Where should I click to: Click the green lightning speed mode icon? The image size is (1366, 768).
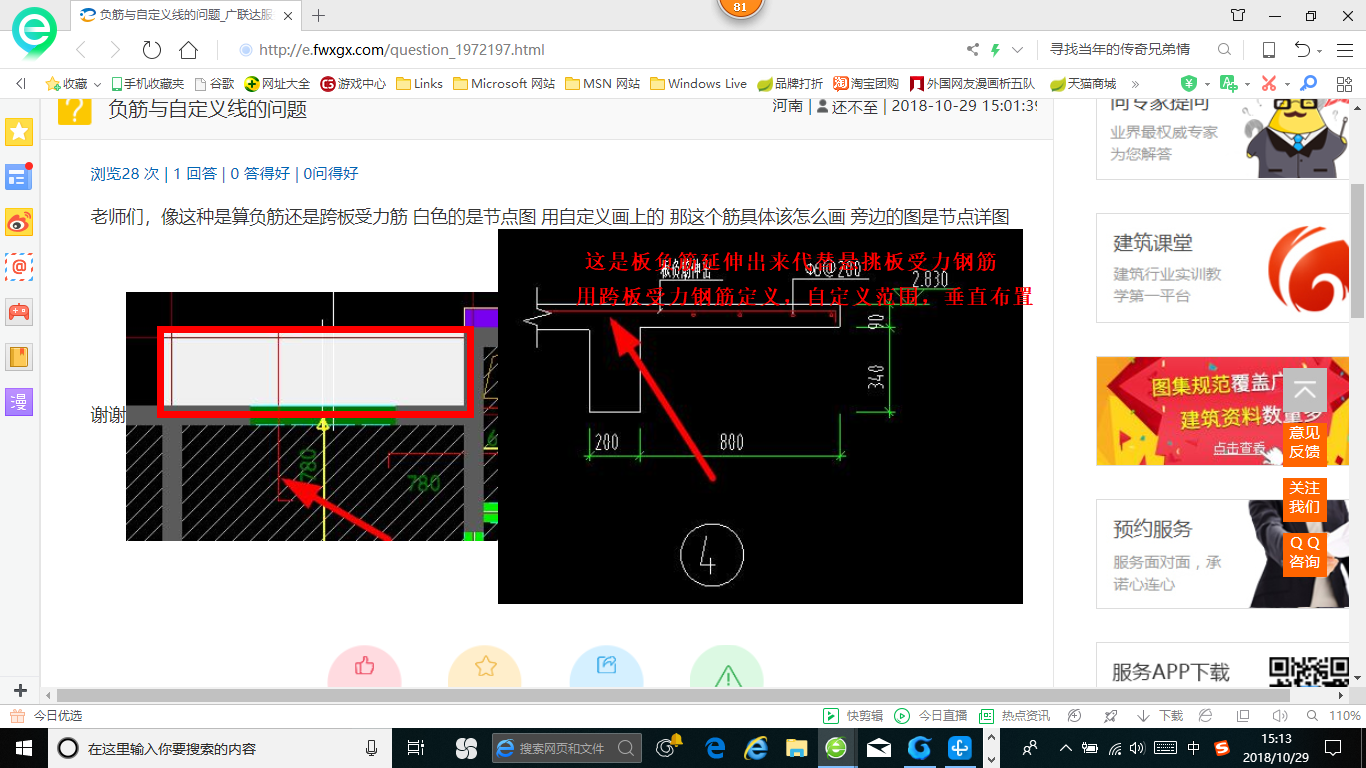(x=995, y=50)
